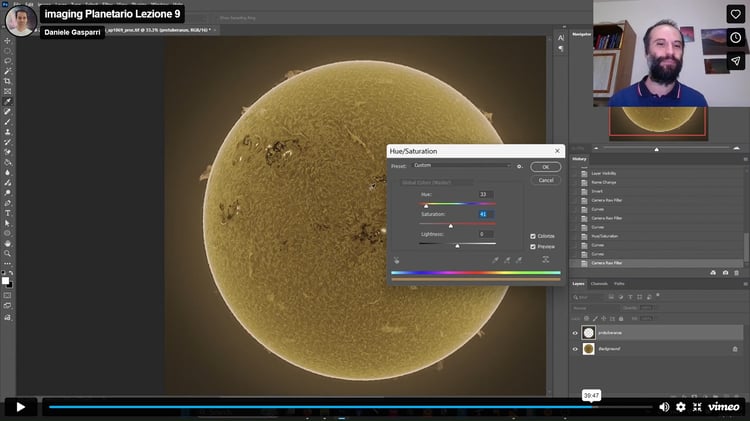Click the Lightness slider handle
Screen dimensions: 750x421
[x=458, y=246]
